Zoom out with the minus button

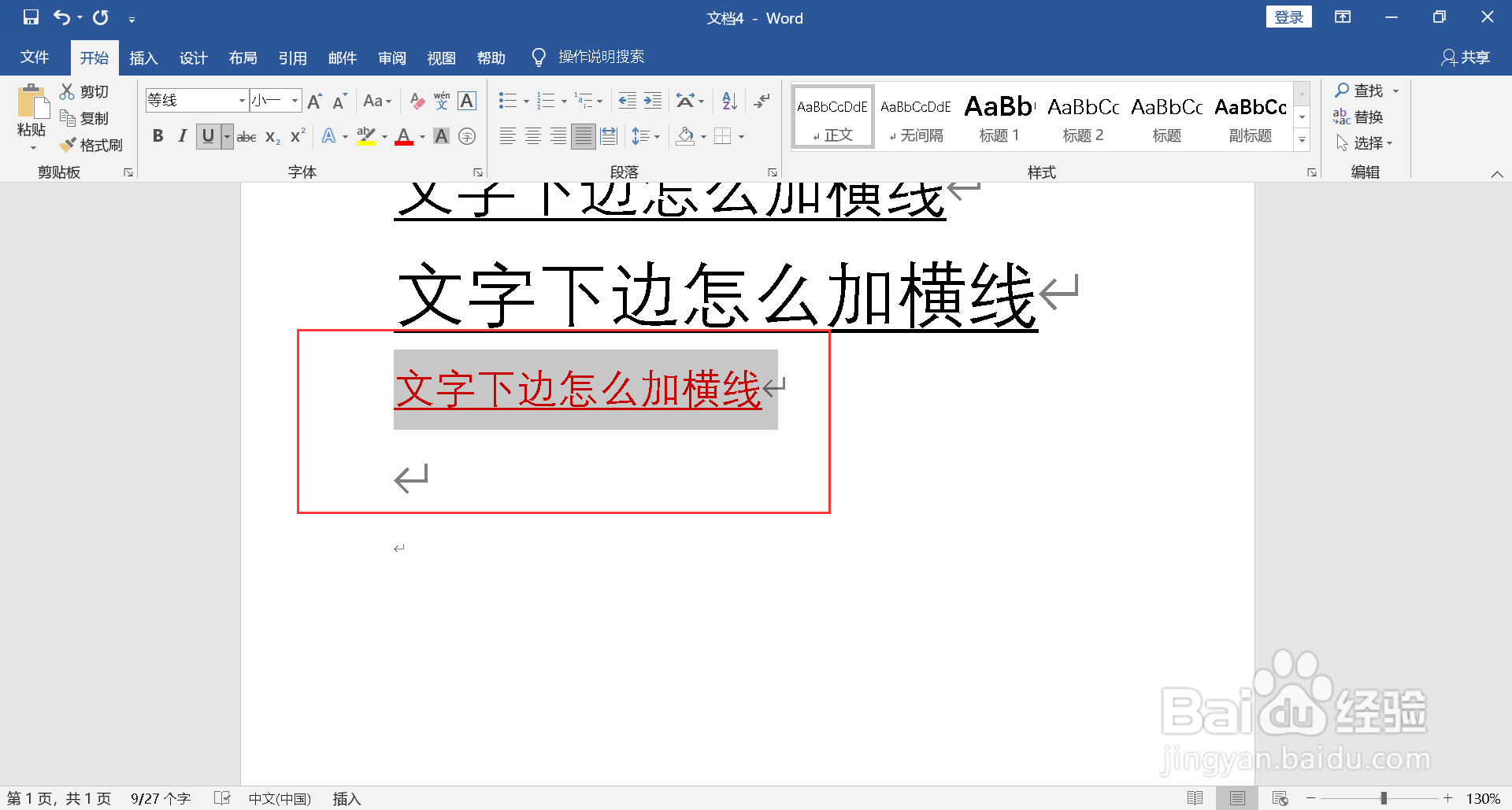1311,798
